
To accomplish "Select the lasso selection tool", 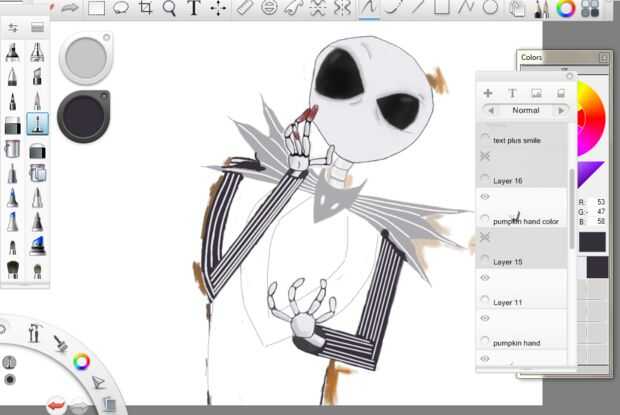I will [x=121, y=8].
